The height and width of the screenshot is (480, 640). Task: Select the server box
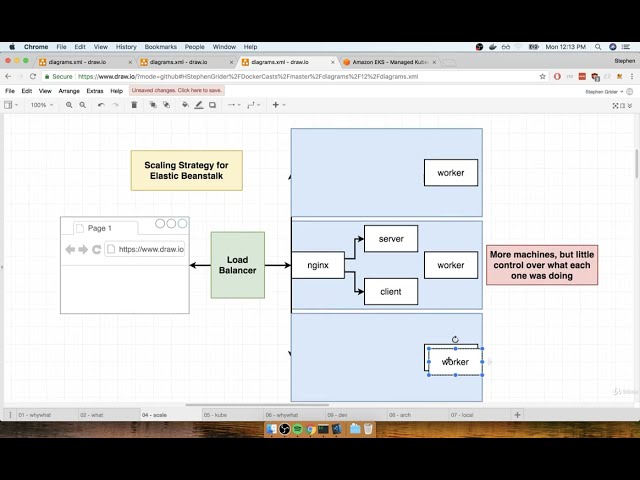click(x=391, y=239)
